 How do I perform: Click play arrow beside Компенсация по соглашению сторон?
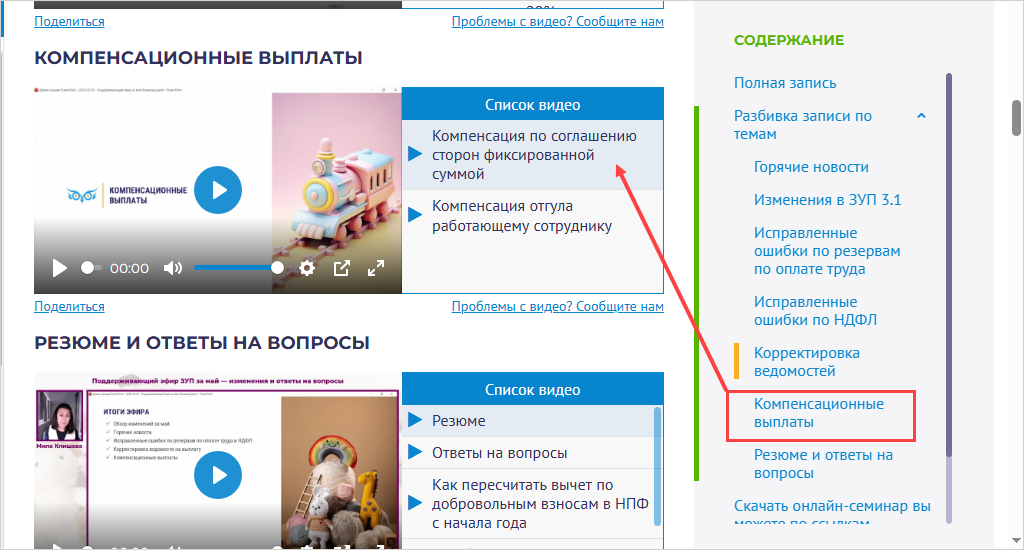coord(415,154)
